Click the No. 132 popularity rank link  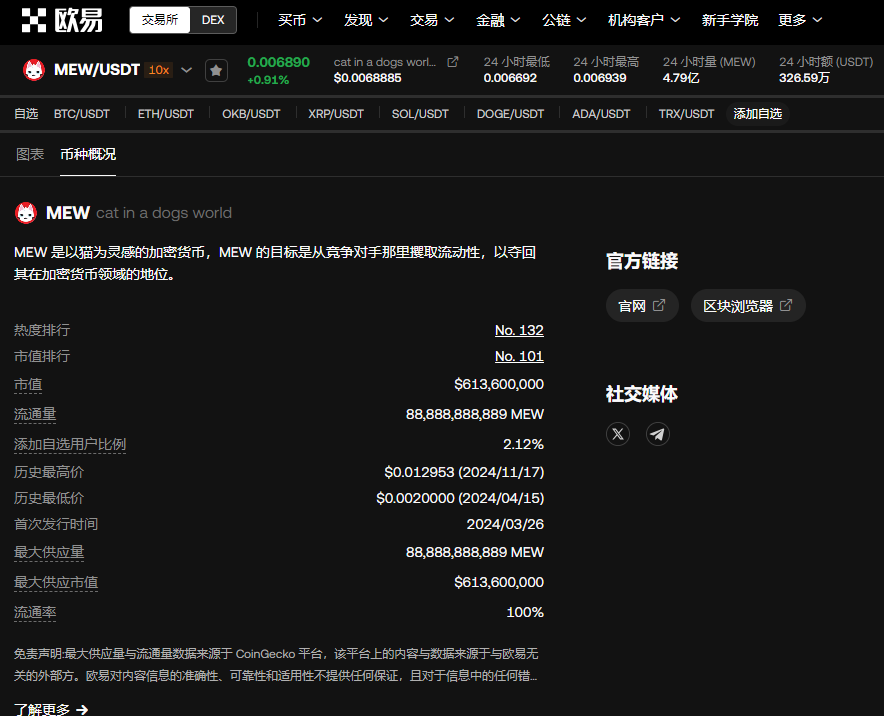pyautogui.click(x=519, y=330)
